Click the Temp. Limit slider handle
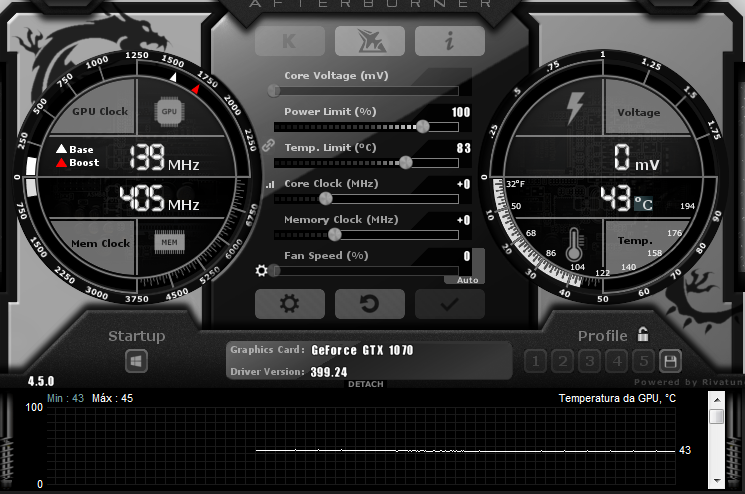Viewport: 745px width, 494px height. 406,162
